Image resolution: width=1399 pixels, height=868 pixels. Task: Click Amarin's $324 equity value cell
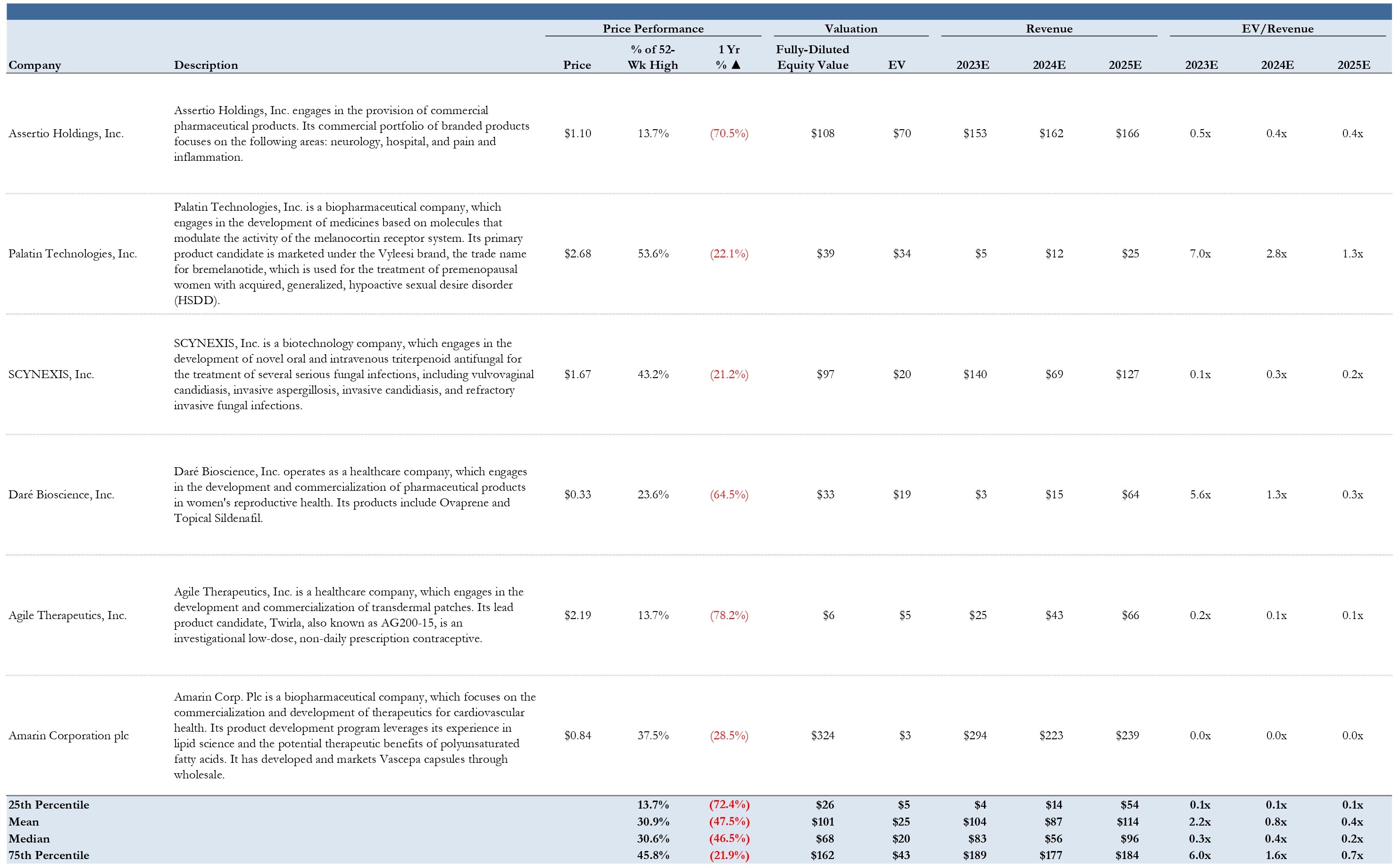823,736
